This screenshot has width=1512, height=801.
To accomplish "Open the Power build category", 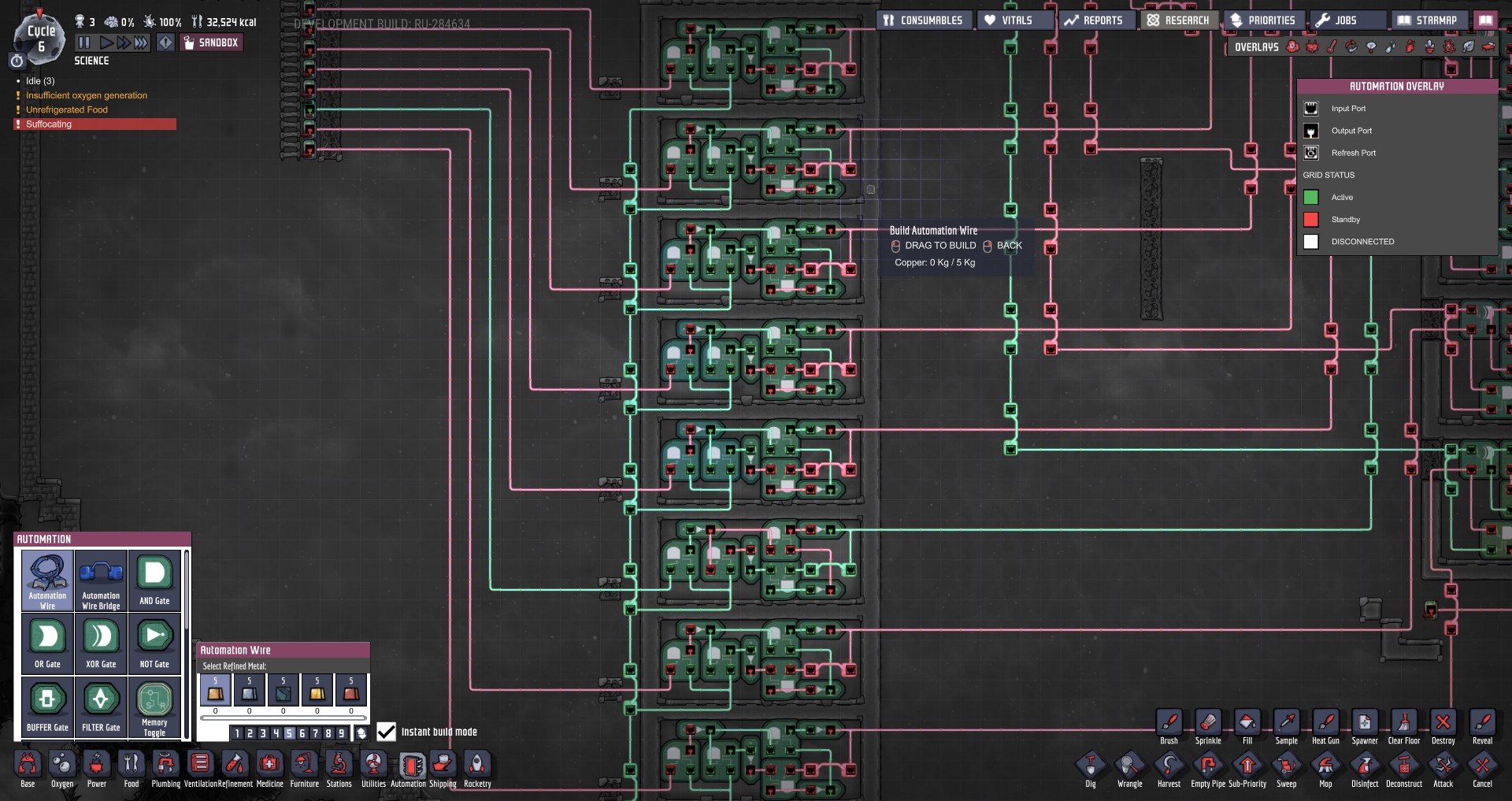I will click(97, 767).
